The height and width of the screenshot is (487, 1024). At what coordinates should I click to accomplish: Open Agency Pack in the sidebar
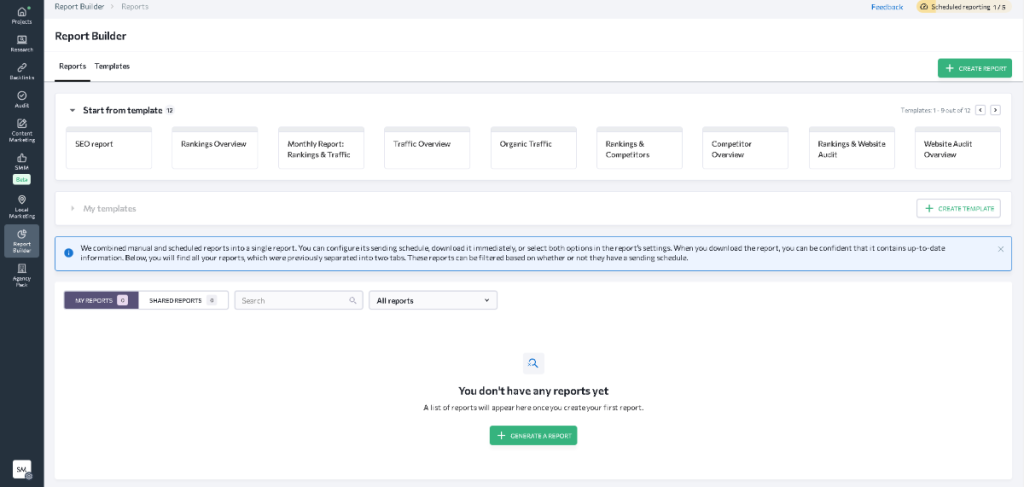[x=22, y=275]
